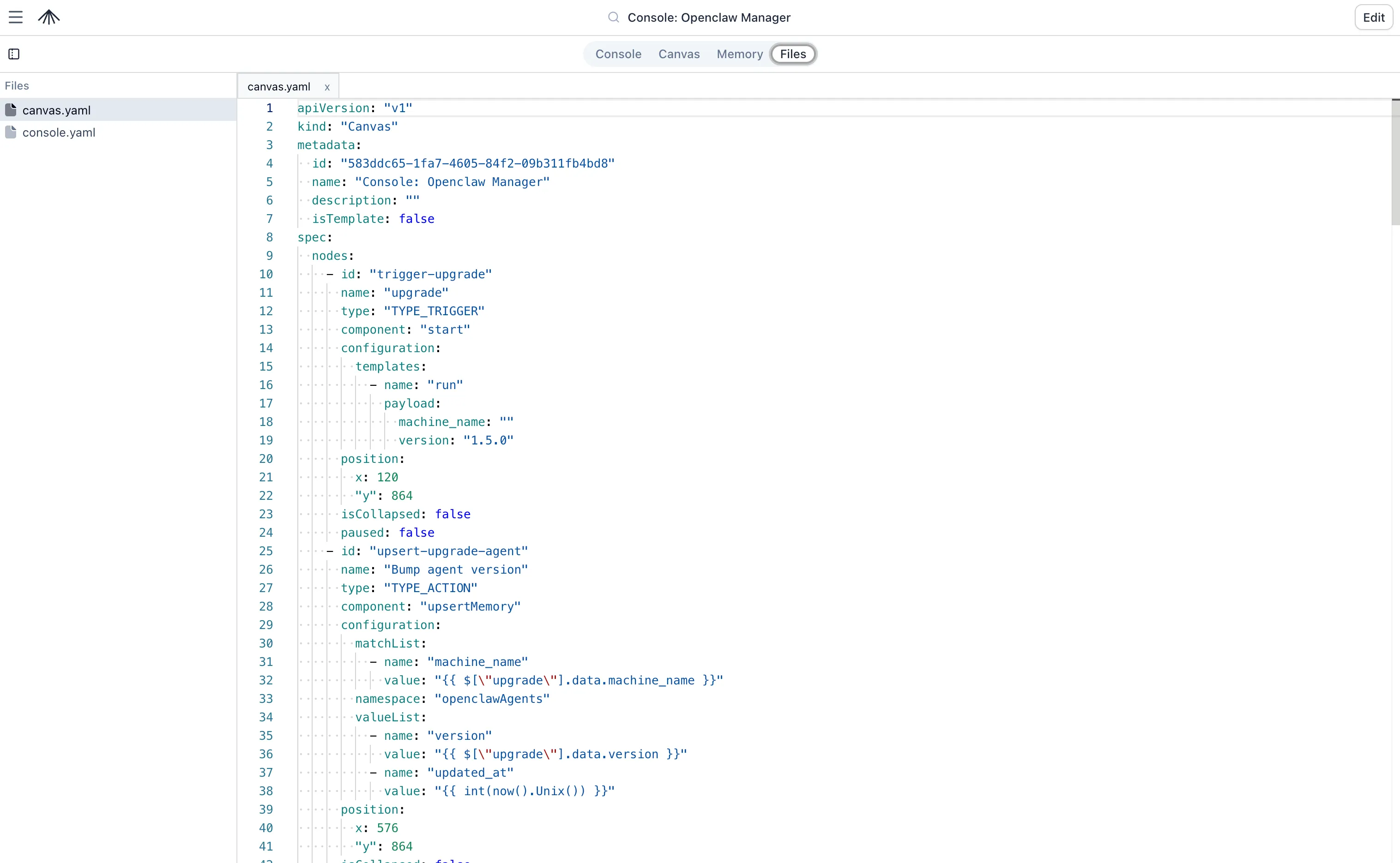The image size is (1400, 863).
Task: Click the app logo icon
Action: (x=49, y=17)
